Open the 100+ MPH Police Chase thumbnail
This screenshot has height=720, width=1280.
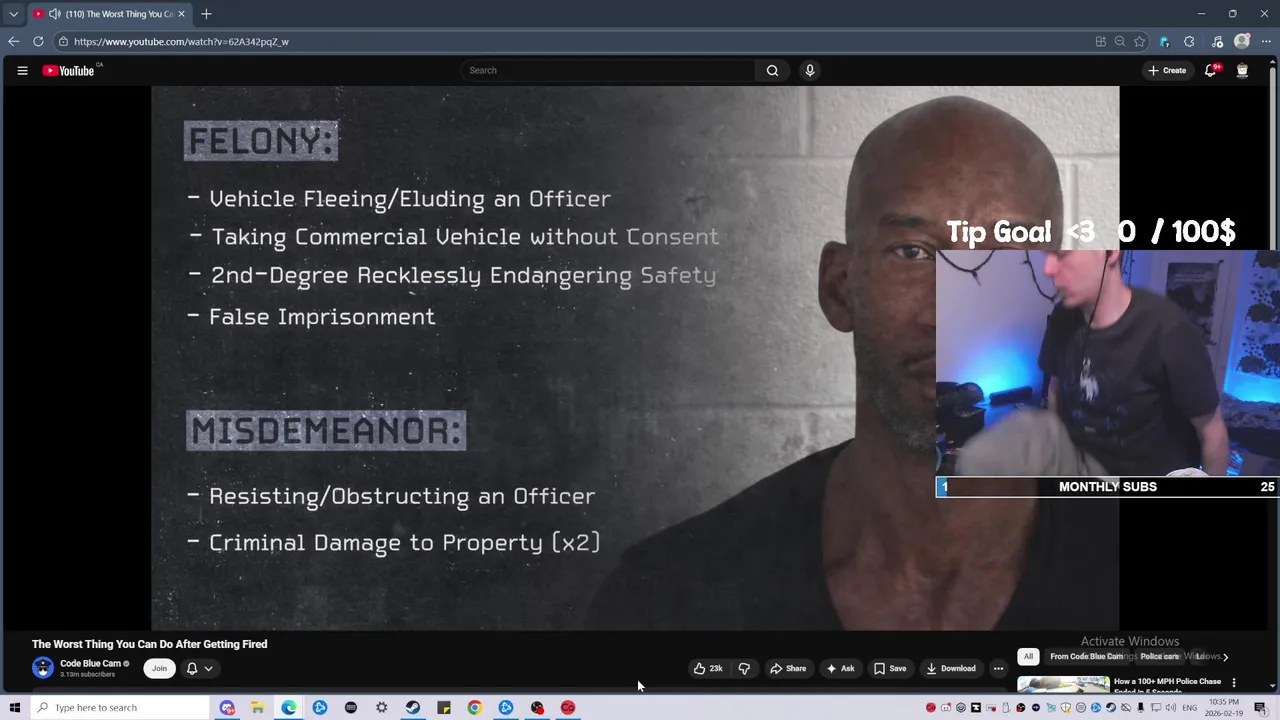(x=1063, y=685)
